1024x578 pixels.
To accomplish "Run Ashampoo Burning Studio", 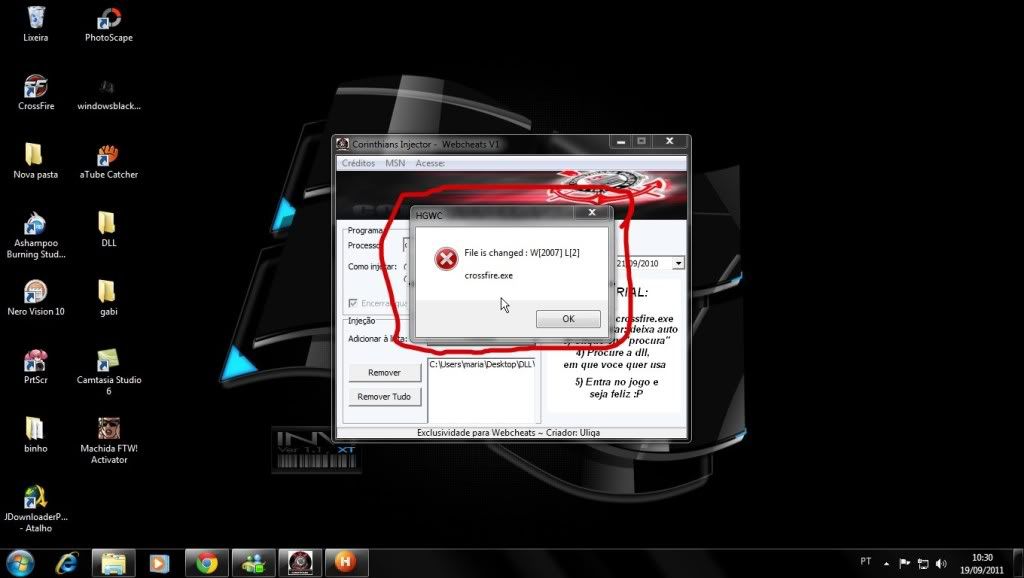I will point(35,222).
